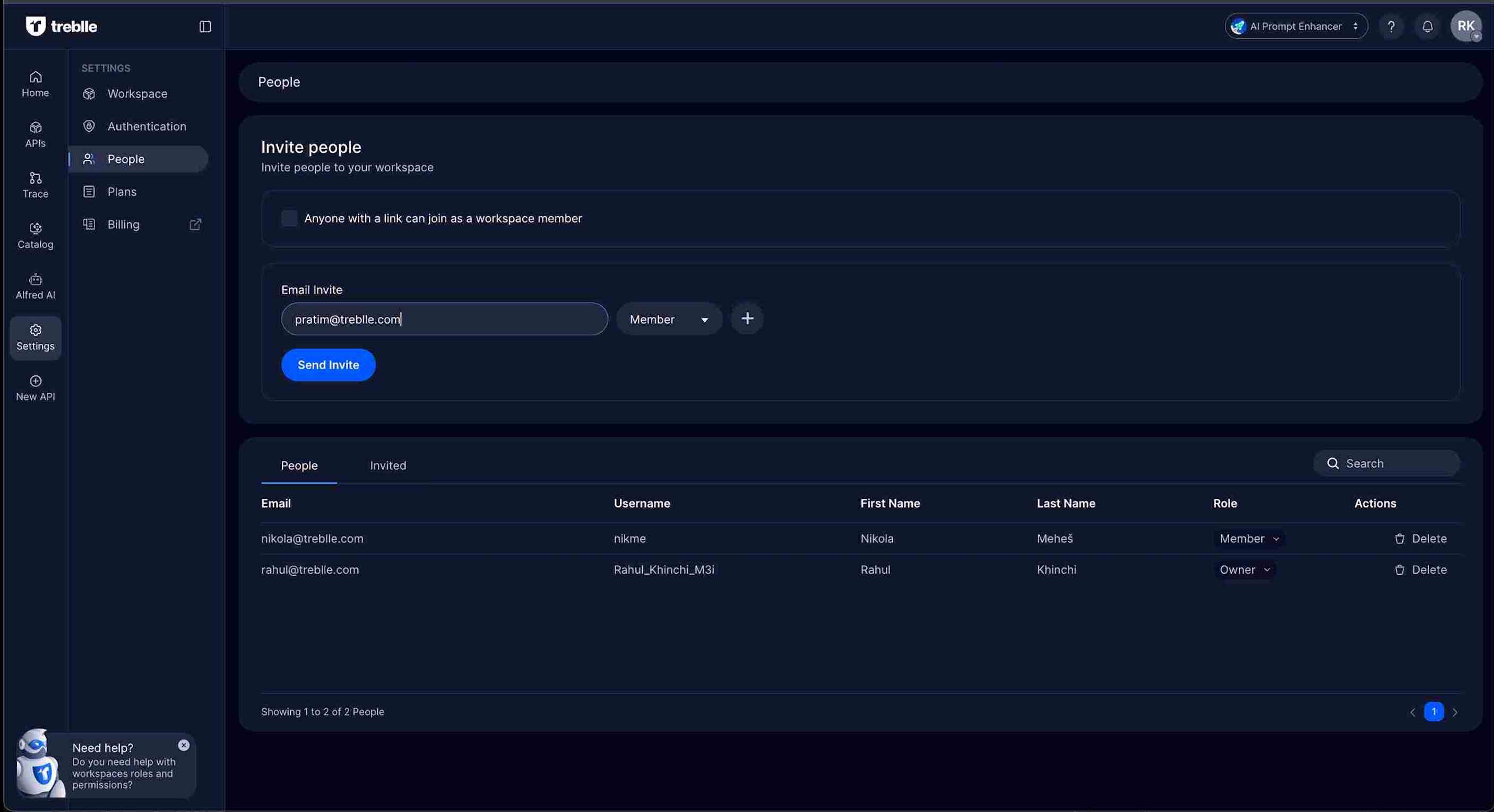The image size is (1494, 812).
Task: Open the Member role dropdown for invite
Action: click(669, 319)
